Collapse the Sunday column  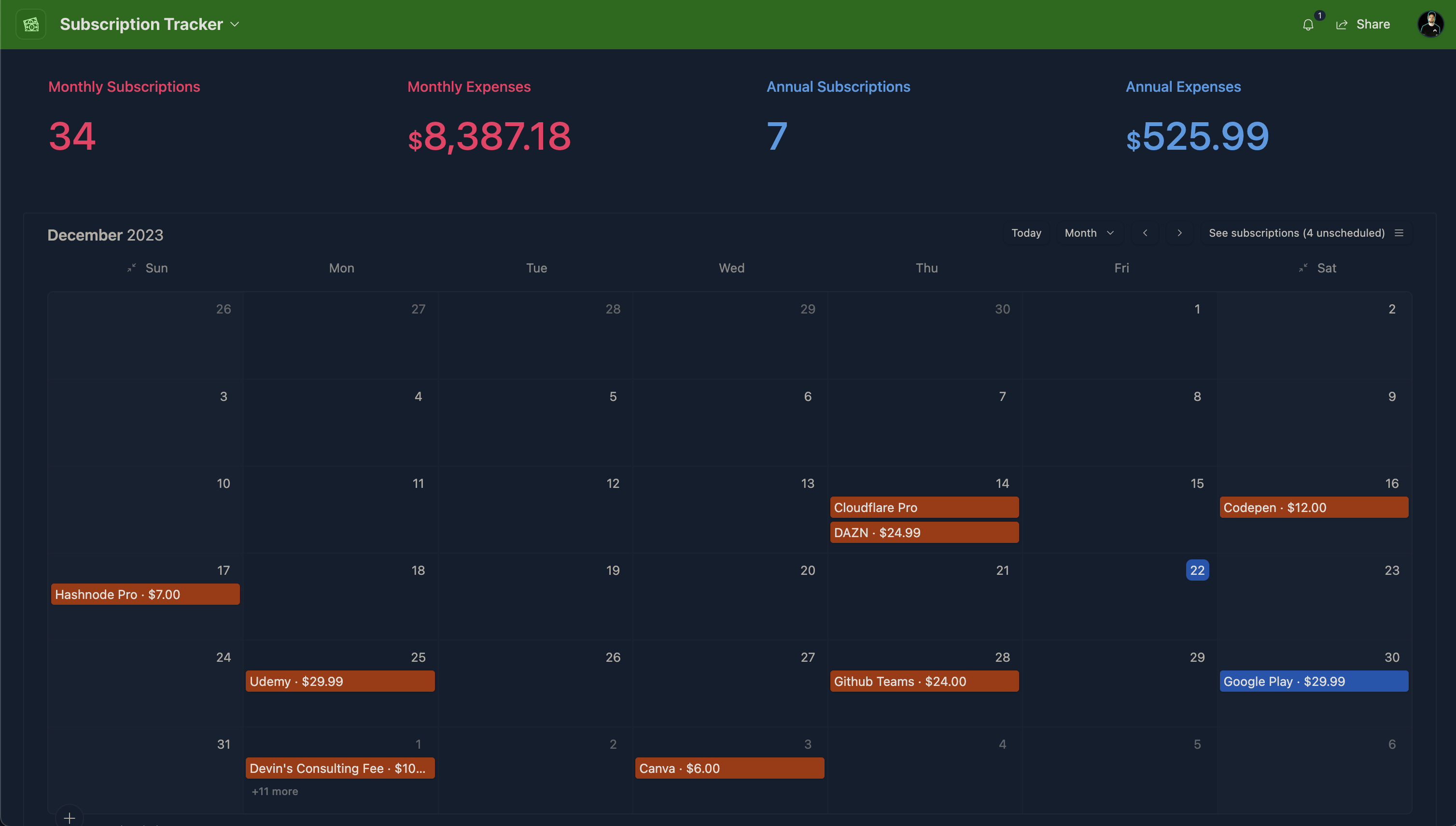(131, 268)
